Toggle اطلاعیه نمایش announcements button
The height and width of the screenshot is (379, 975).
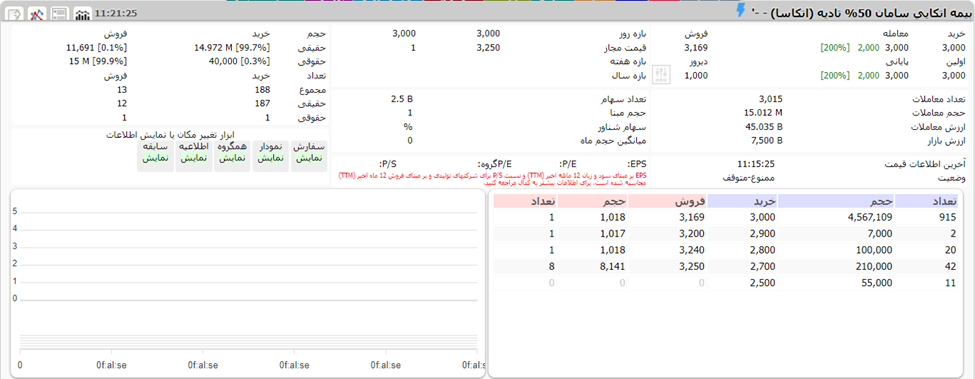[194, 153]
